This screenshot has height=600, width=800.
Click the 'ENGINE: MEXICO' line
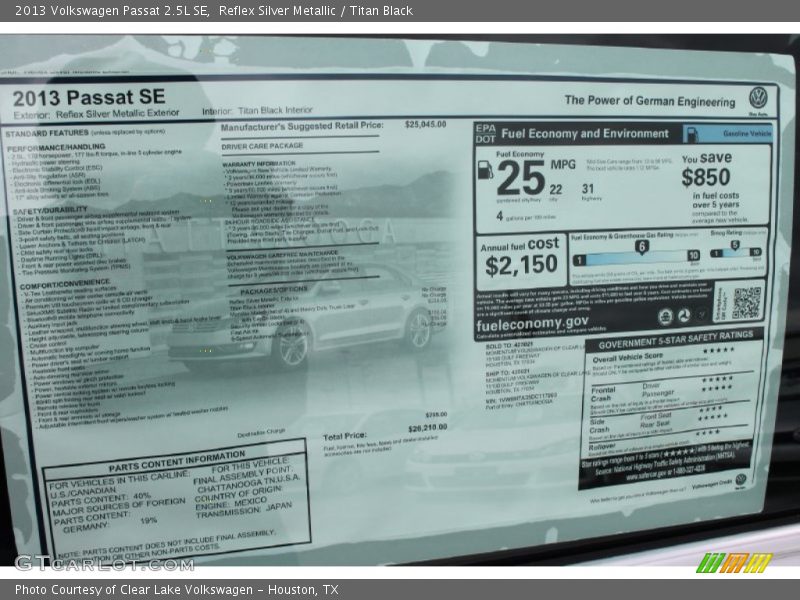[231, 504]
